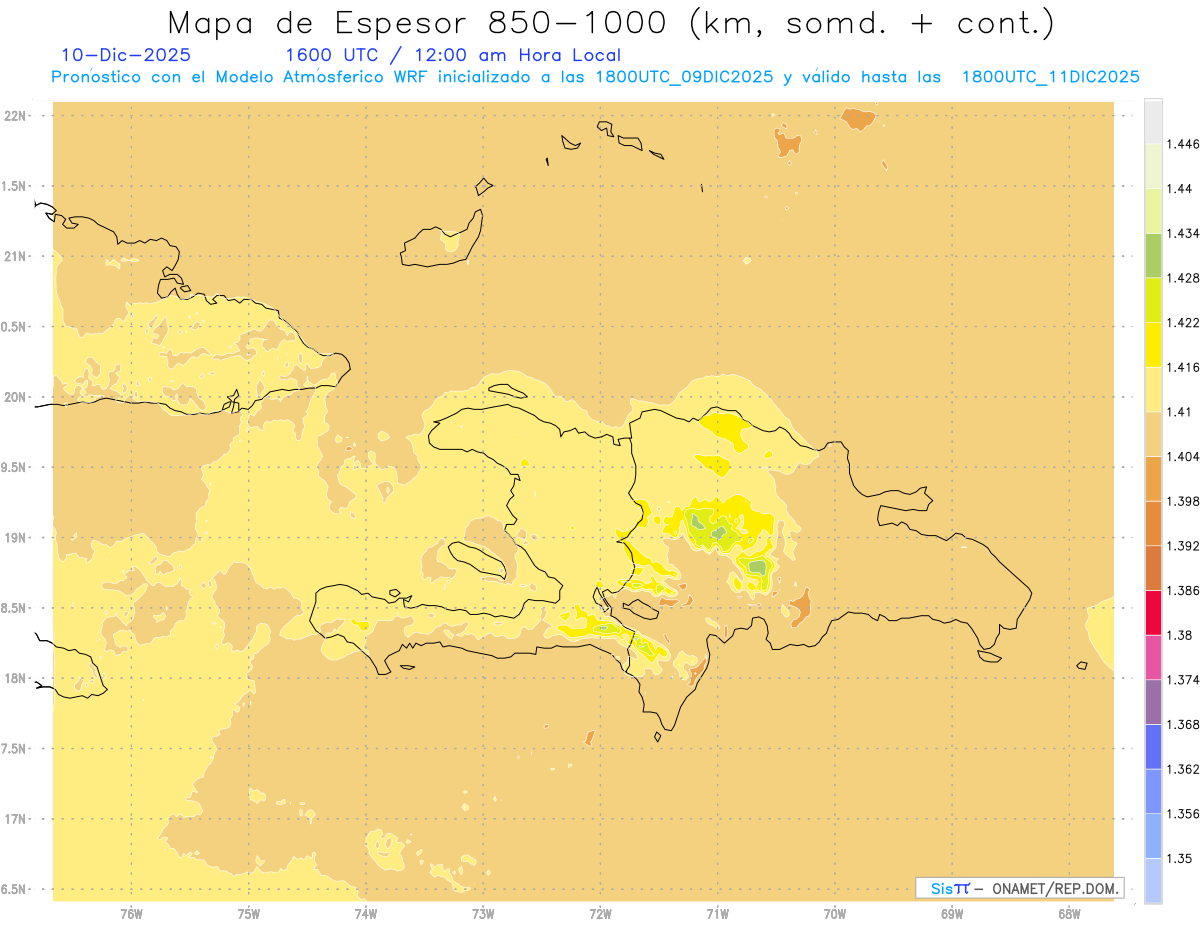Click the latitude label "19N"
The height and width of the screenshot is (927, 1200).
(15, 538)
